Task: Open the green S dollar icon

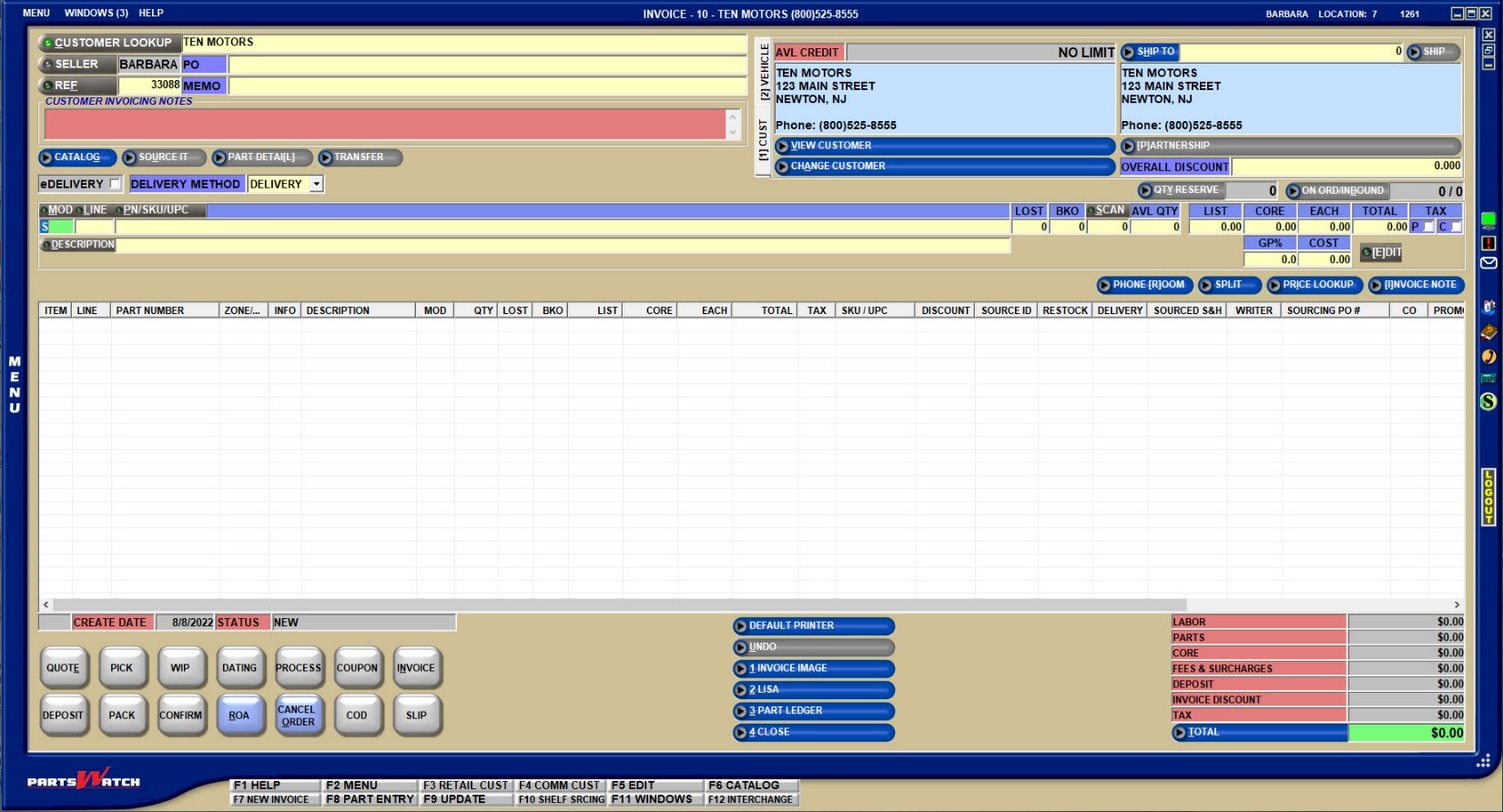Action: [1488, 401]
